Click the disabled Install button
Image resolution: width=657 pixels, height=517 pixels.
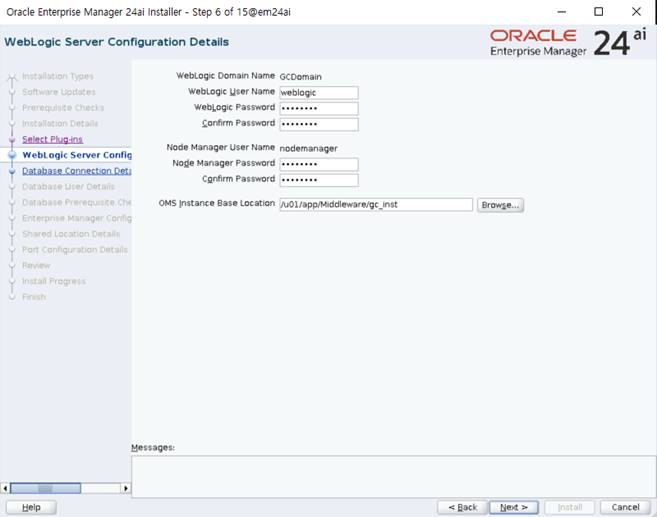[x=569, y=507]
